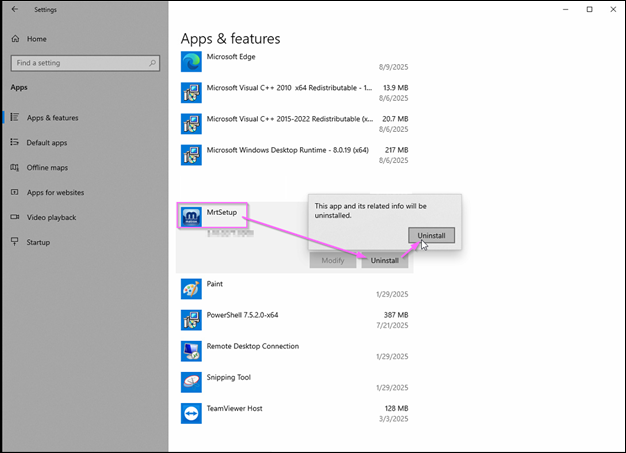Click the Microsoft Edge app icon
This screenshot has width=626, height=453.
[x=191, y=62]
